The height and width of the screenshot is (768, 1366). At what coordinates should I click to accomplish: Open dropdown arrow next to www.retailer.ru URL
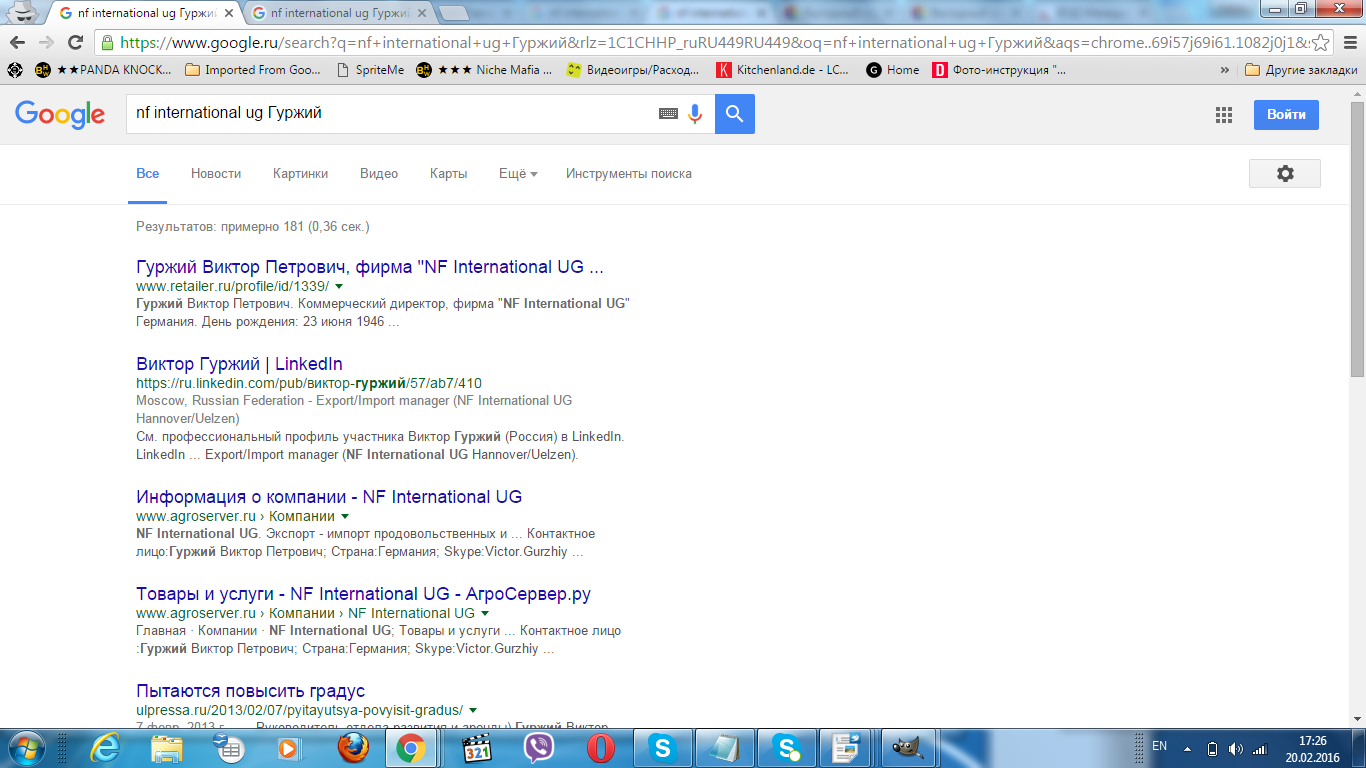(x=339, y=286)
